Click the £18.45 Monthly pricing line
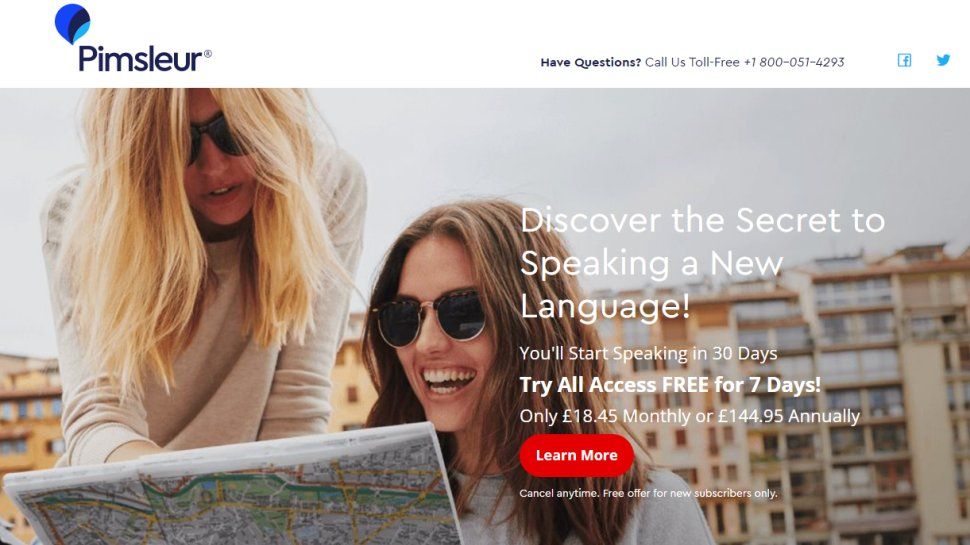Image resolution: width=970 pixels, height=545 pixels. (x=690, y=416)
